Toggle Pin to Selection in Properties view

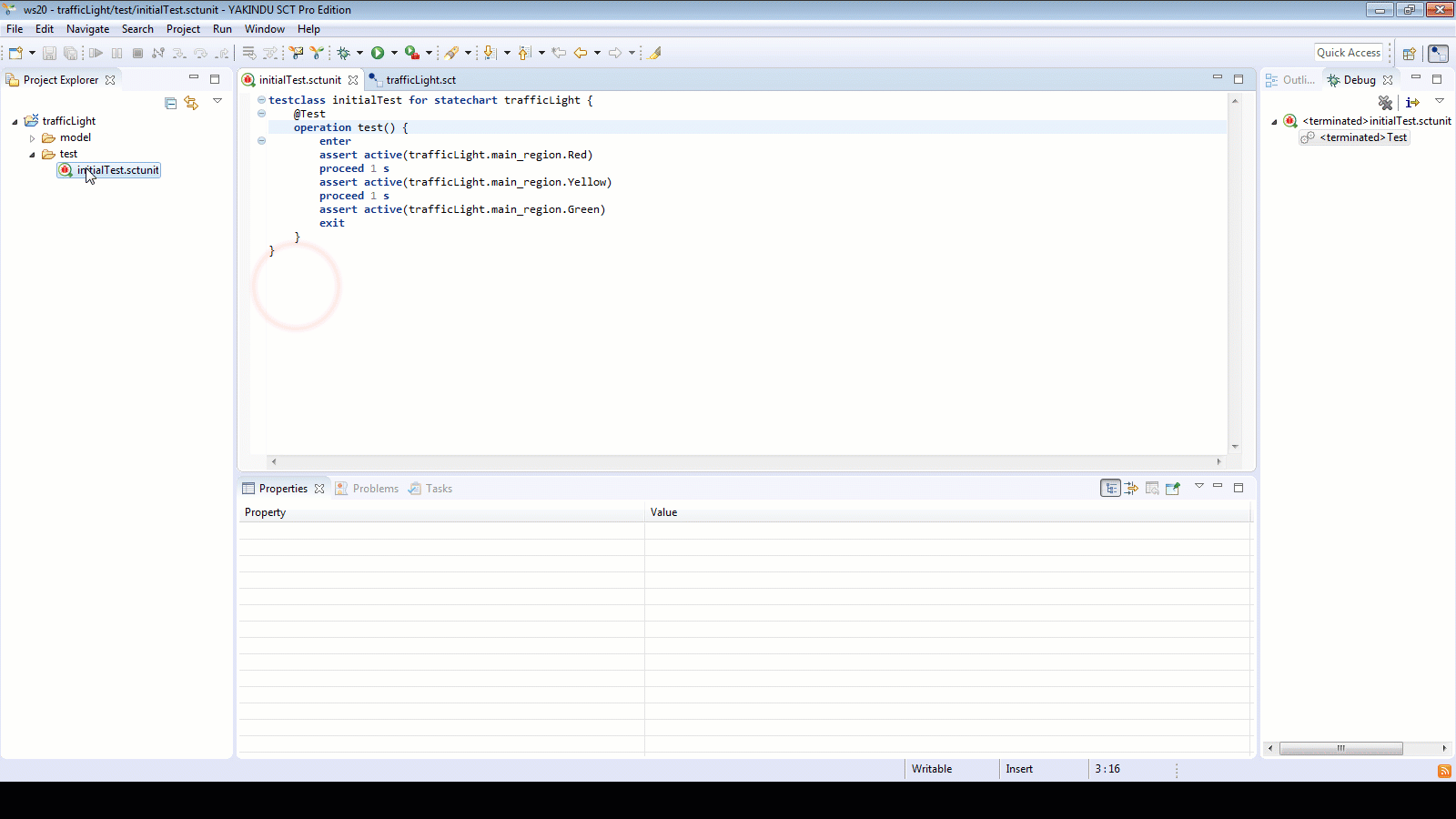[1173, 489]
